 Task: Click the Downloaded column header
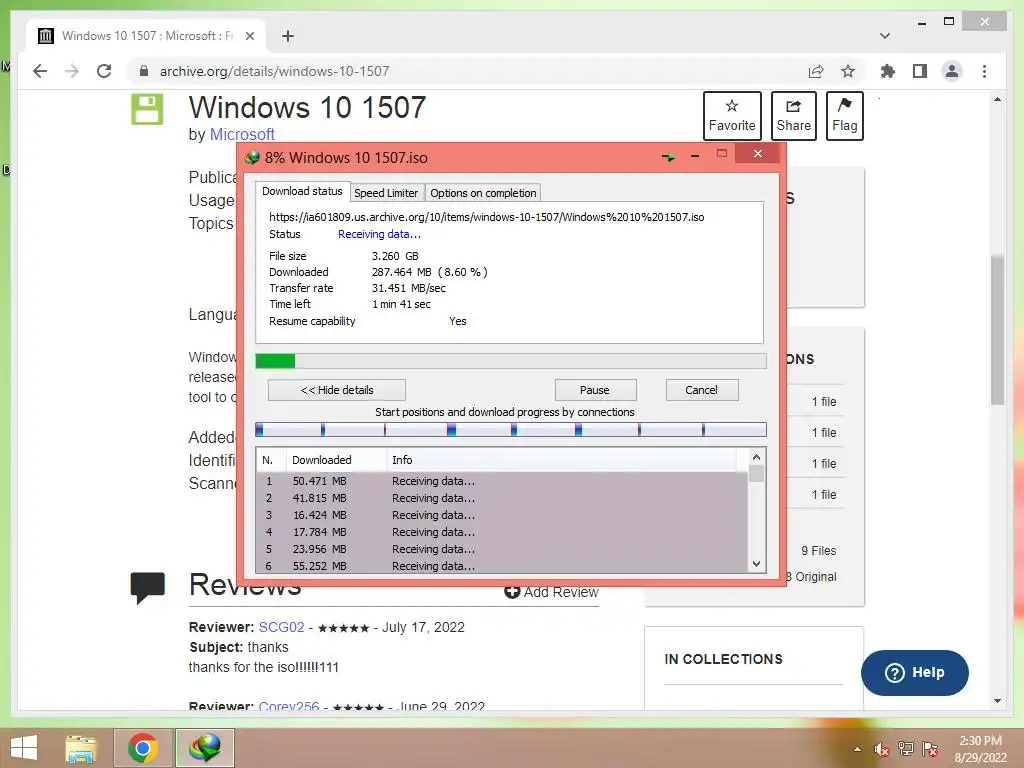[336, 460]
